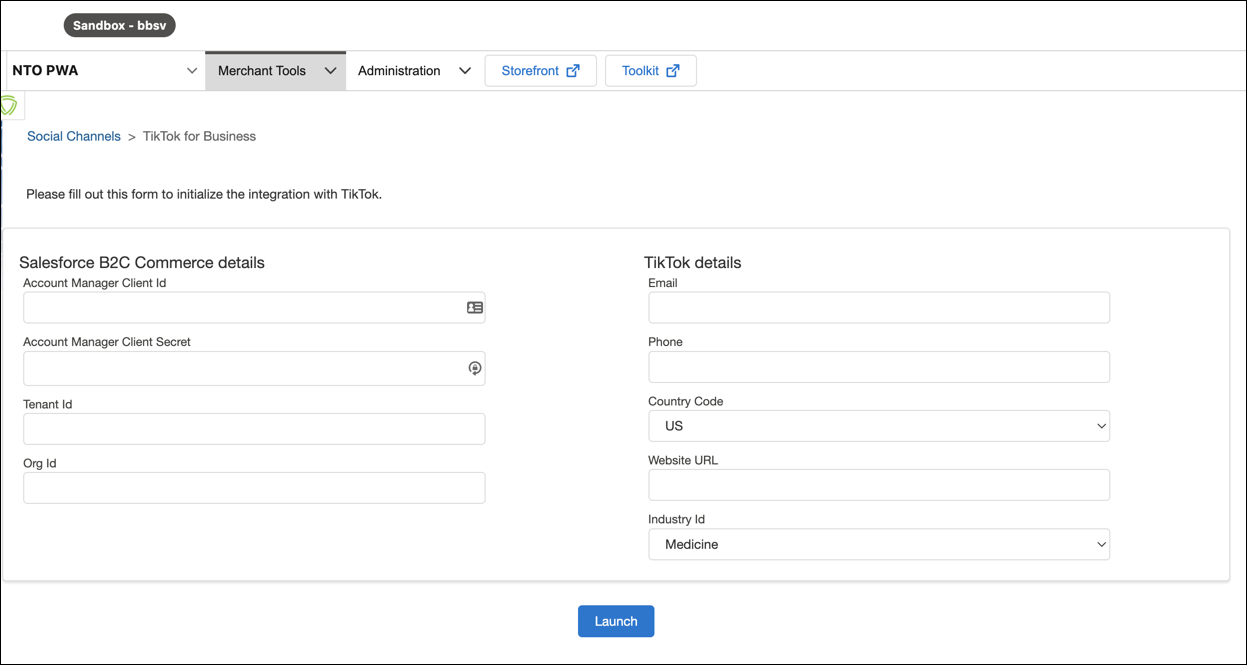The width and height of the screenshot is (1247, 665).
Task: Click into the Org Id input
Action: 254,488
